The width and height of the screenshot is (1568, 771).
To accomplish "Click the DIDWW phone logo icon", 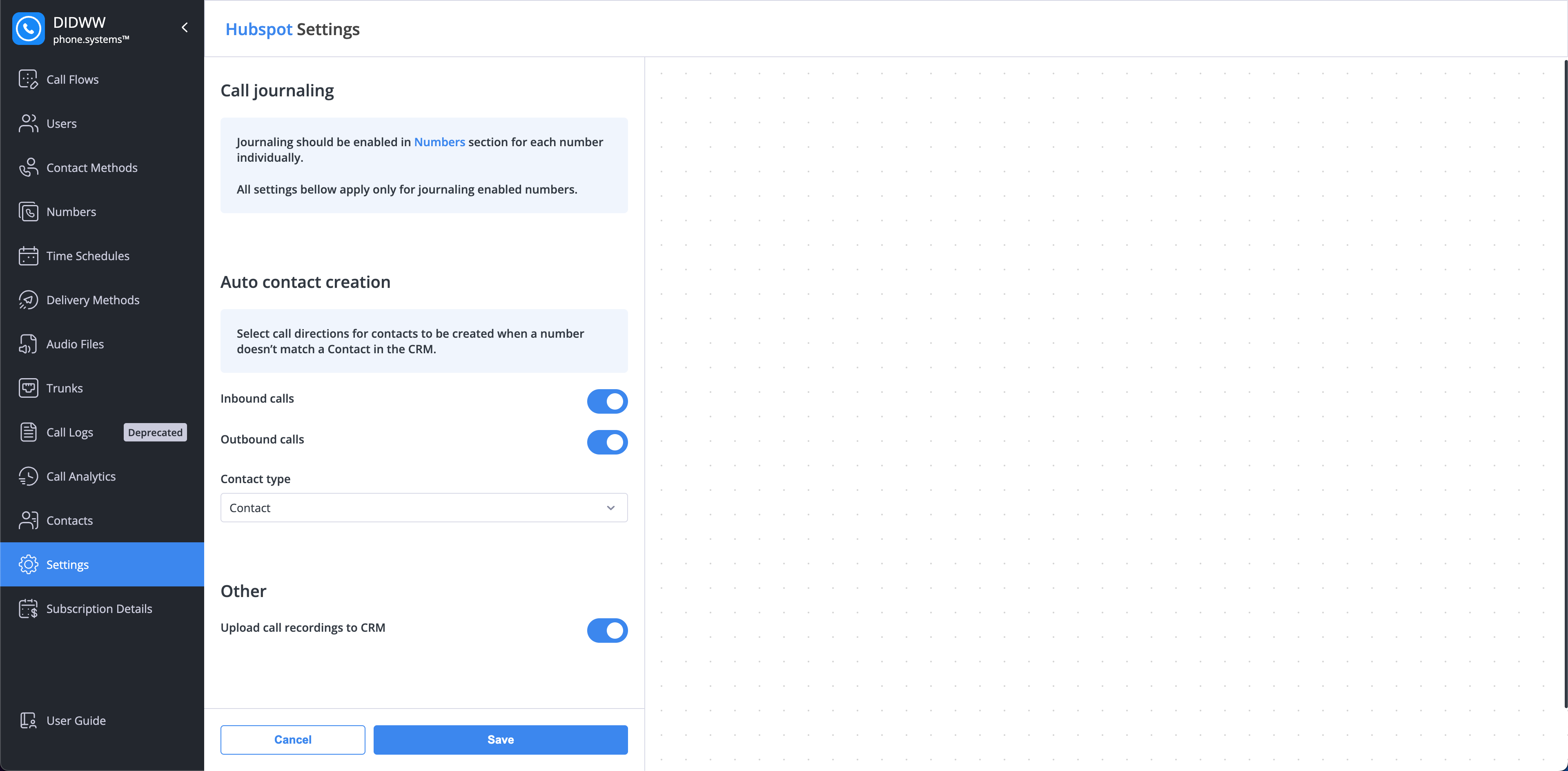I will [29, 29].
